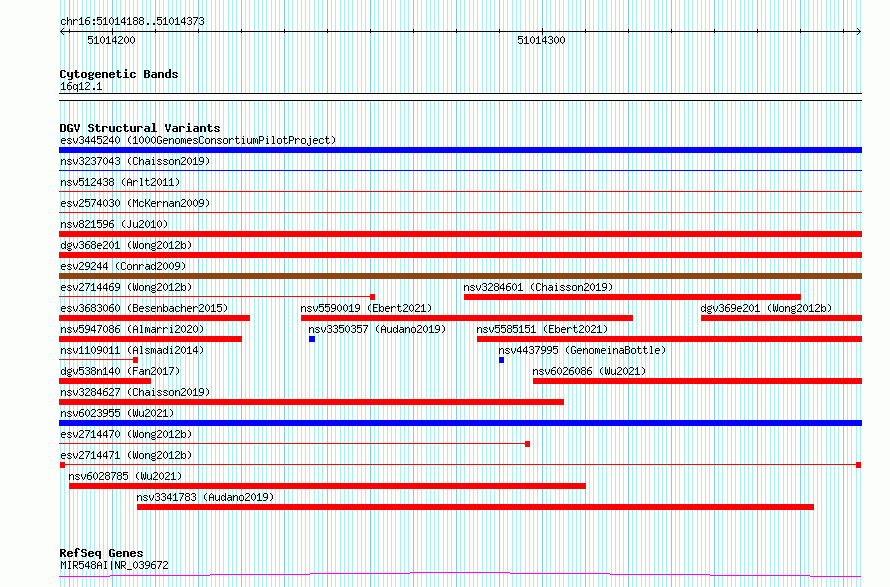Image resolution: width=890 pixels, height=587 pixels.
Task: Select the nsv5590019 (Ebert2021) label
Action: click(x=366, y=308)
